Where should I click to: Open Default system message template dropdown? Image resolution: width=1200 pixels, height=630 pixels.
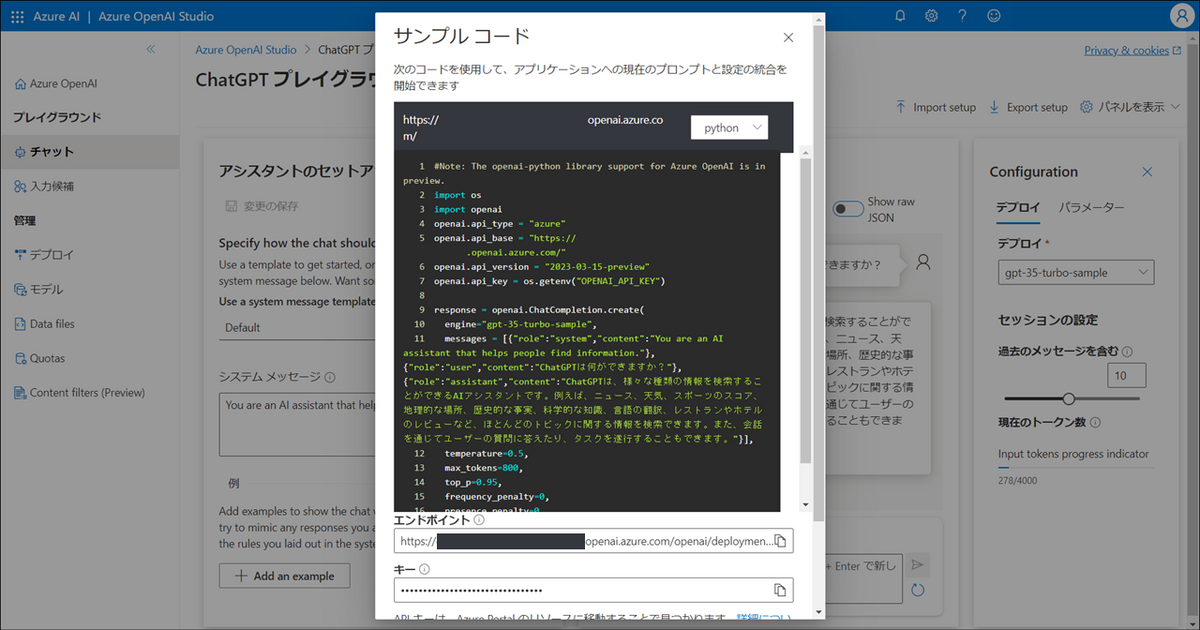297,327
